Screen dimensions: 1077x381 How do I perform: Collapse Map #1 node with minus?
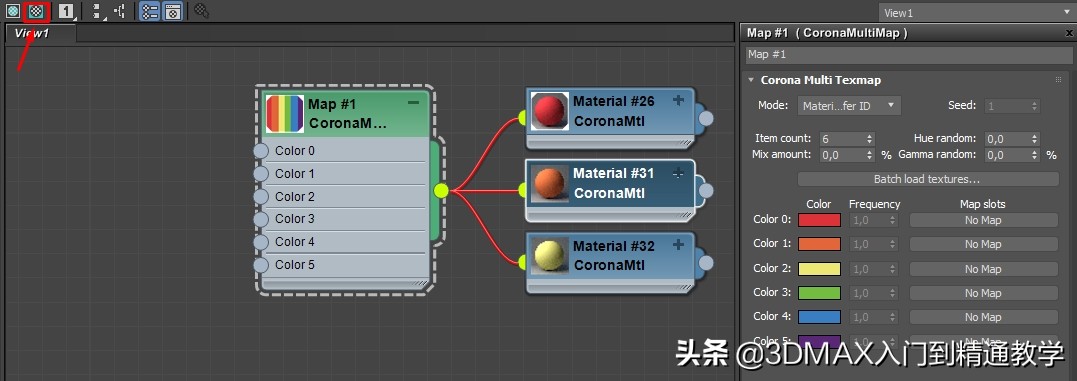[x=413, y=103]
